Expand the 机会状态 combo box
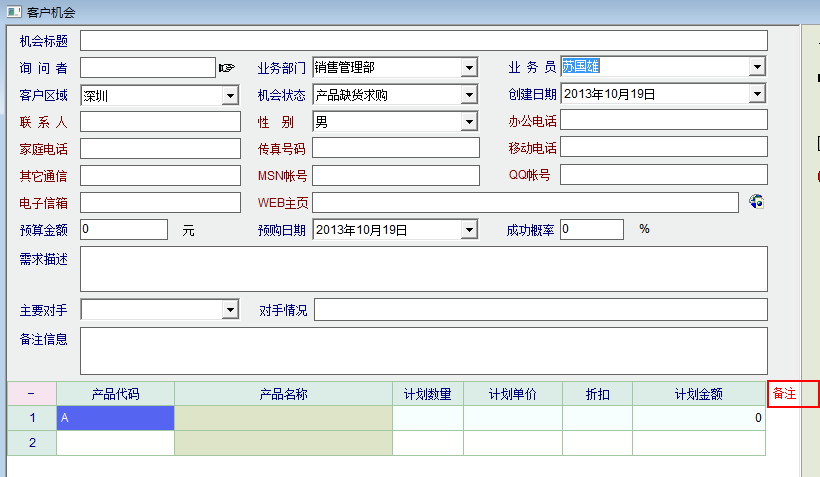820x477 pixels. coord(469,95)
